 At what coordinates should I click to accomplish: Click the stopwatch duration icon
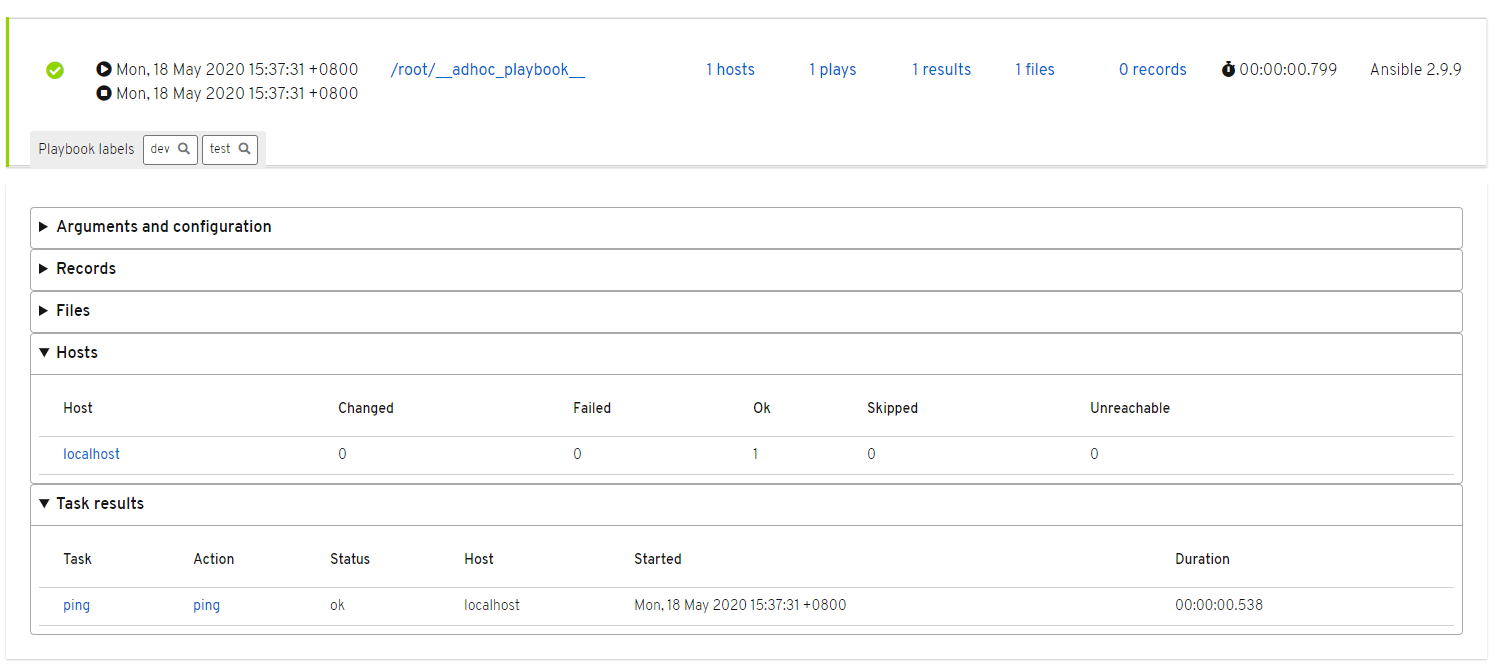coord(1228,69)
